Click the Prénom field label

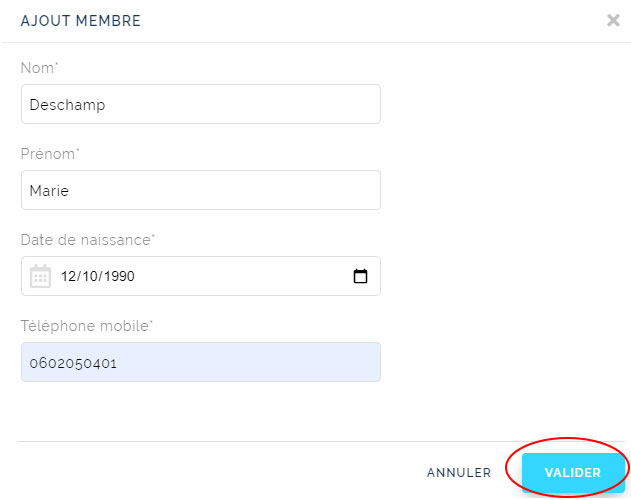(x=50, y=154)
